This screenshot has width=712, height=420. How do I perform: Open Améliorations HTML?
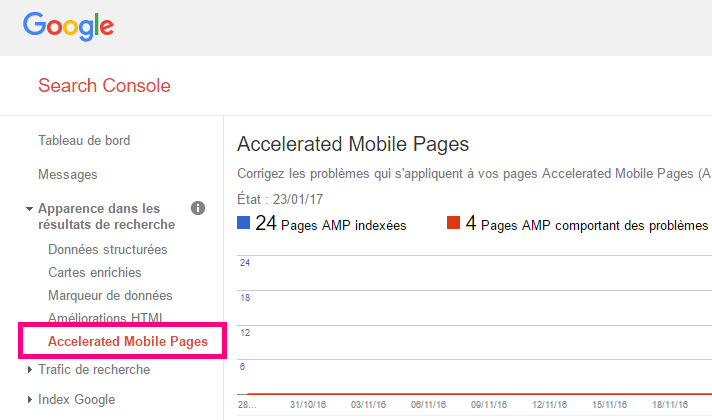[105, 317]
